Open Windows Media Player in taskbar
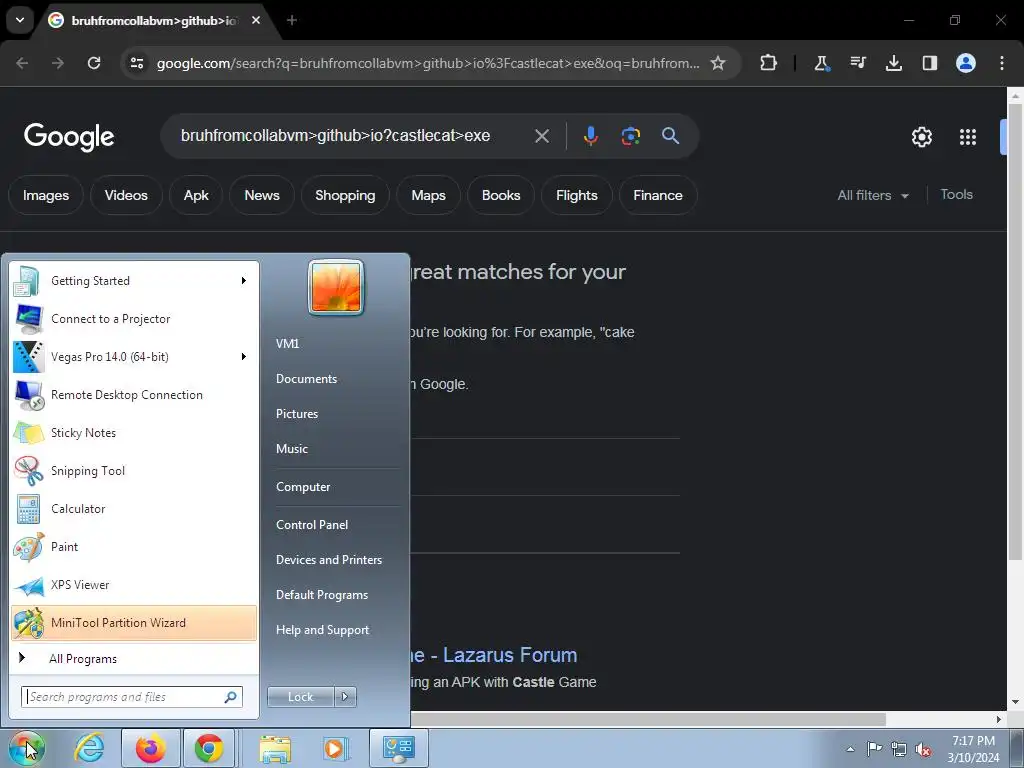Viewport: 1024px width, 768px height. pos(336,748)
